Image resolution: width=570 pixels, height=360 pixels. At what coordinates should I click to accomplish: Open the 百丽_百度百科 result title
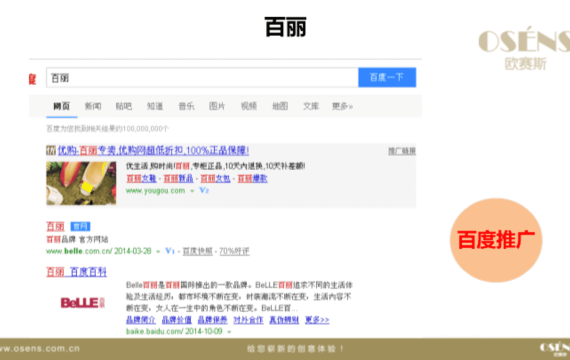click(x=76, y=272)
